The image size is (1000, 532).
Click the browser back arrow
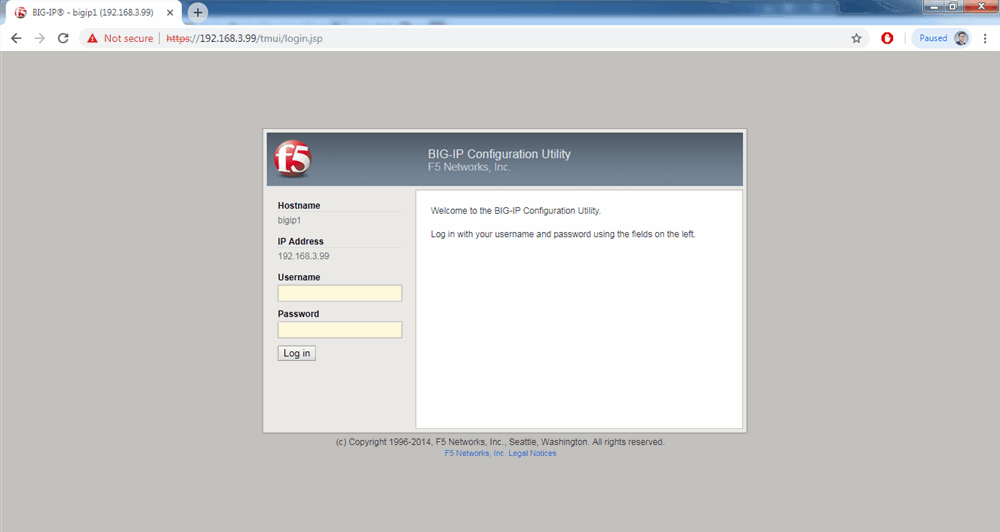click(x=17, y=38)
